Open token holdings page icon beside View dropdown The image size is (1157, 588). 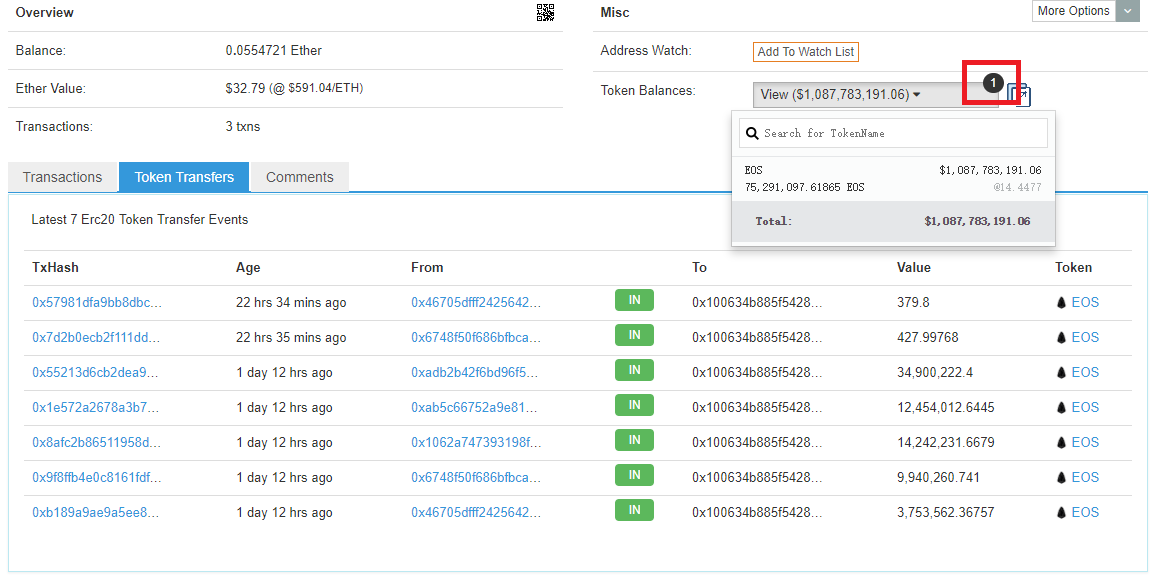click(1020, 94)
